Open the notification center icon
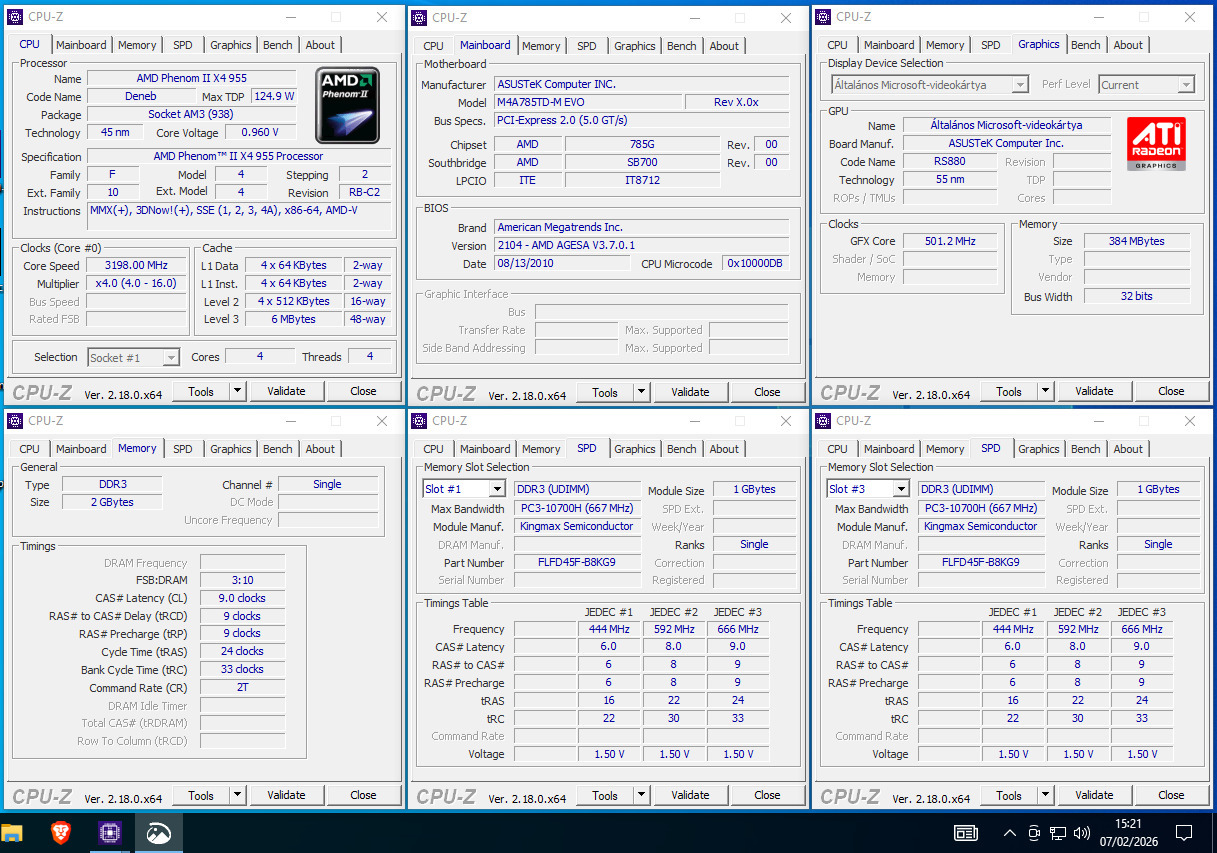The width and height of the screenshot is (1217, 853). pyautogui.click(x=1184, y=832)
